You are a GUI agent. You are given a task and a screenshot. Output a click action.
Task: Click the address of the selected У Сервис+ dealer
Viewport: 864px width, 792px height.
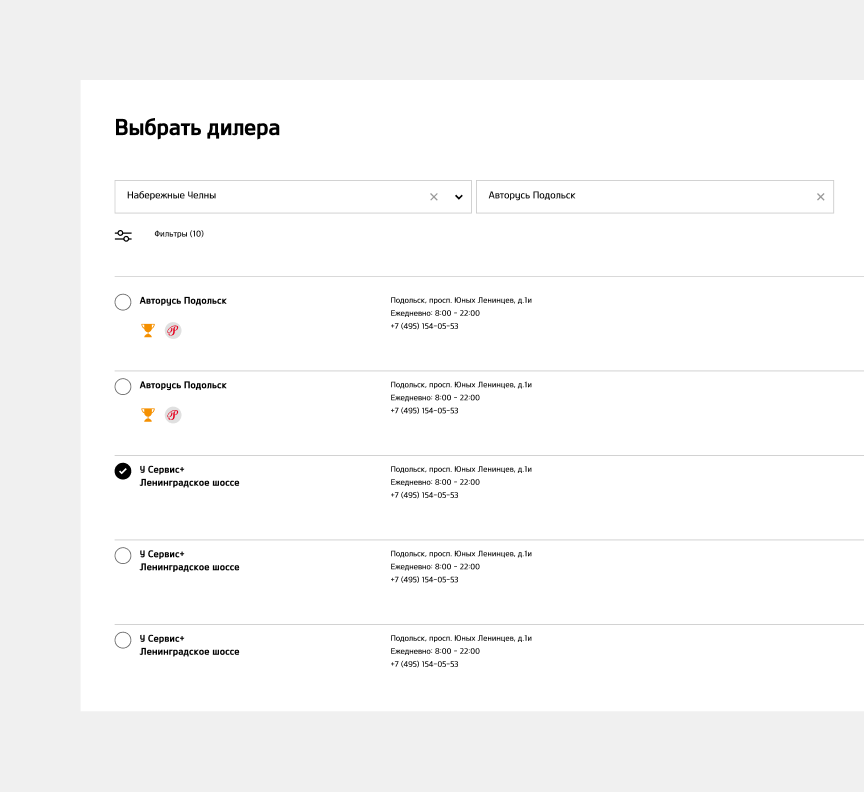click(461, 469)
